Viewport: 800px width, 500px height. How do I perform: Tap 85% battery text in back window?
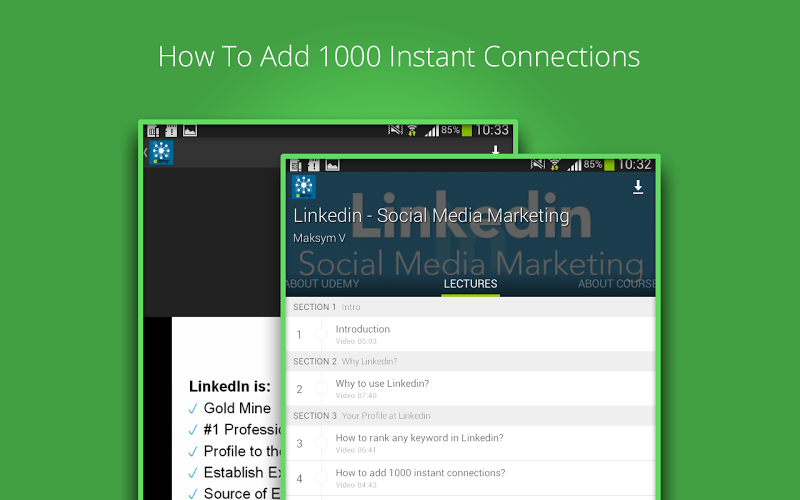pos(451,130)
